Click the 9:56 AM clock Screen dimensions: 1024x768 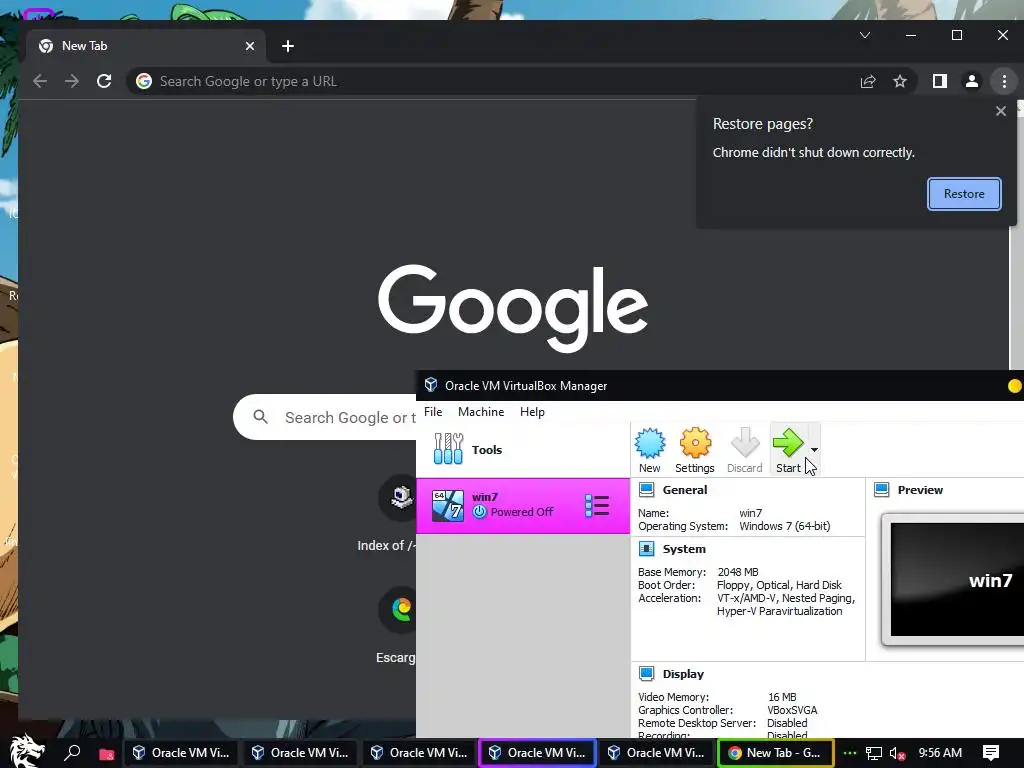(x=940, y=753)
